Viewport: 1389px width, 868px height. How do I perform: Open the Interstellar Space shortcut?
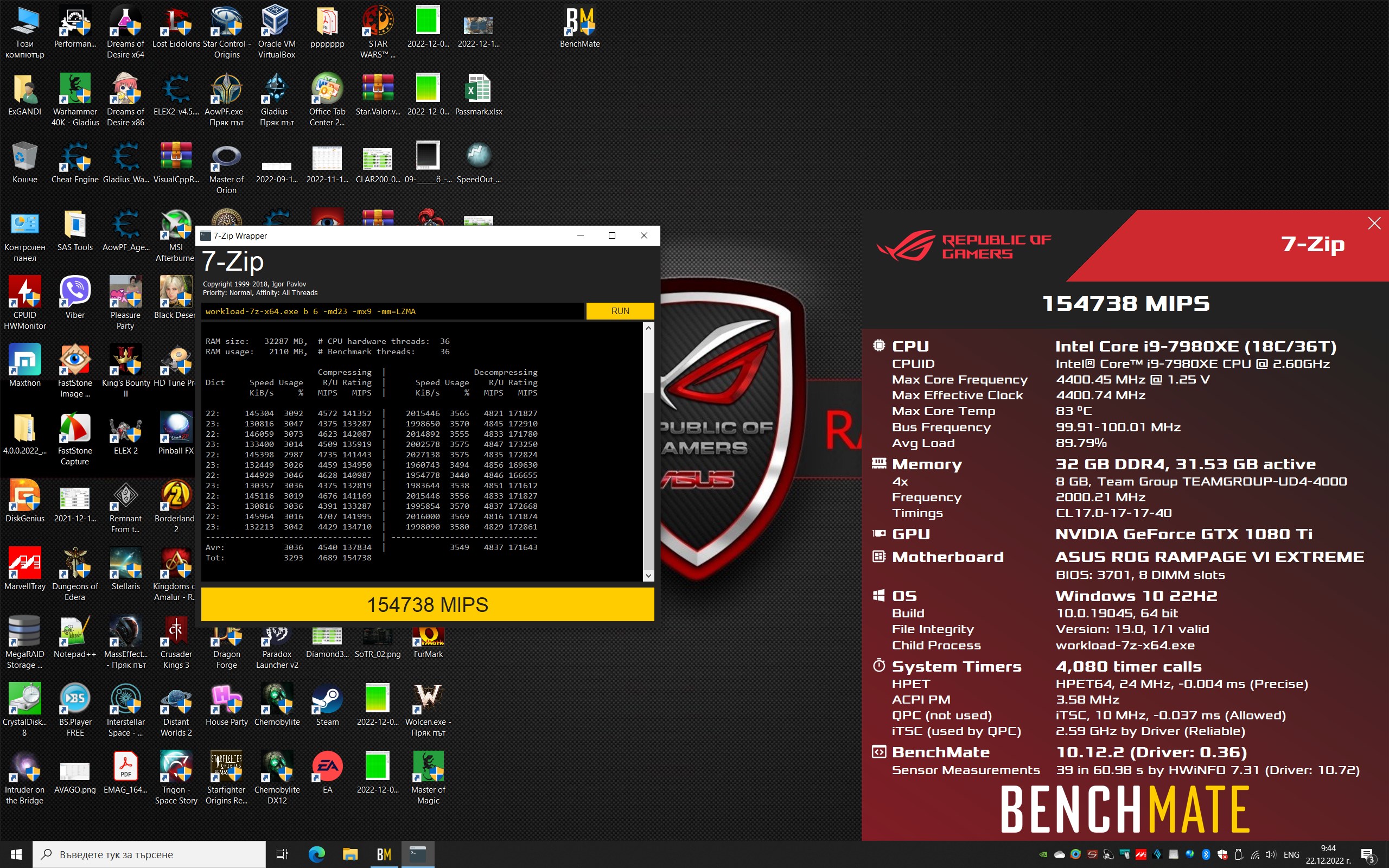(126, 710)
